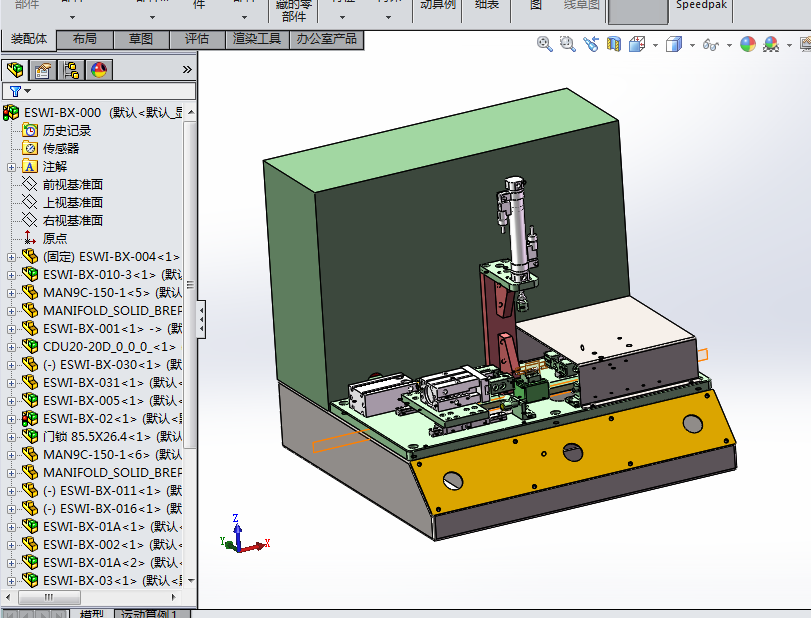Open the ConfigurationManager panel tab icon
Screen dimensions: 811x618
[x=71, y=70]
